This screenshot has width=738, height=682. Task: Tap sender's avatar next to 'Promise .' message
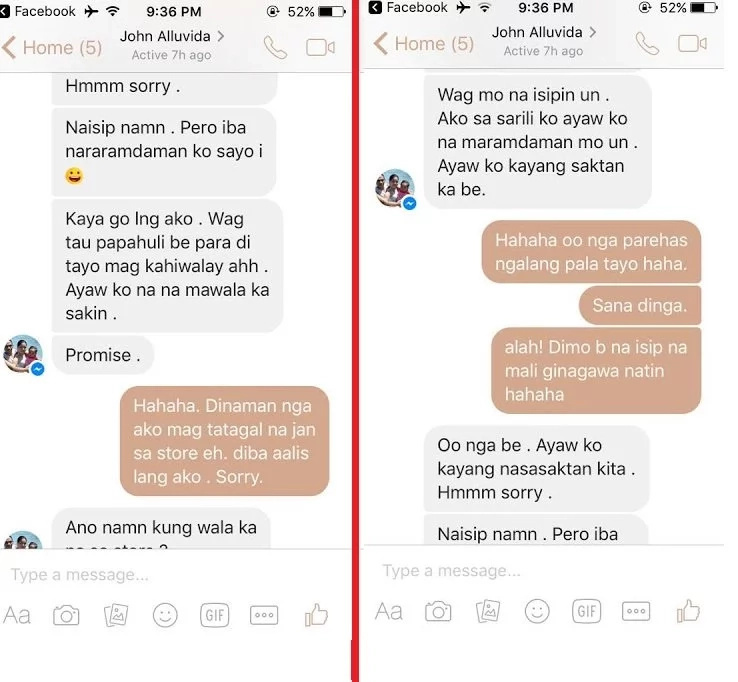tap(24, 355)
